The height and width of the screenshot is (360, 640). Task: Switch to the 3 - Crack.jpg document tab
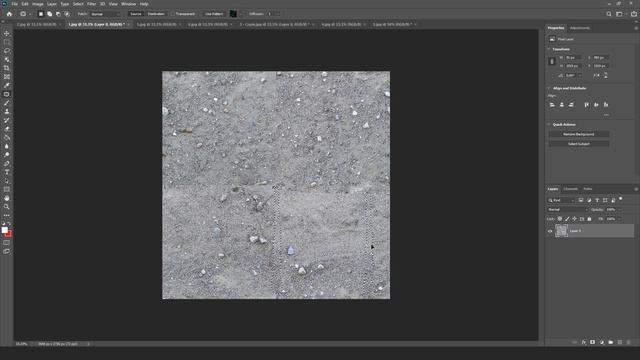click(x=274, y=24)
